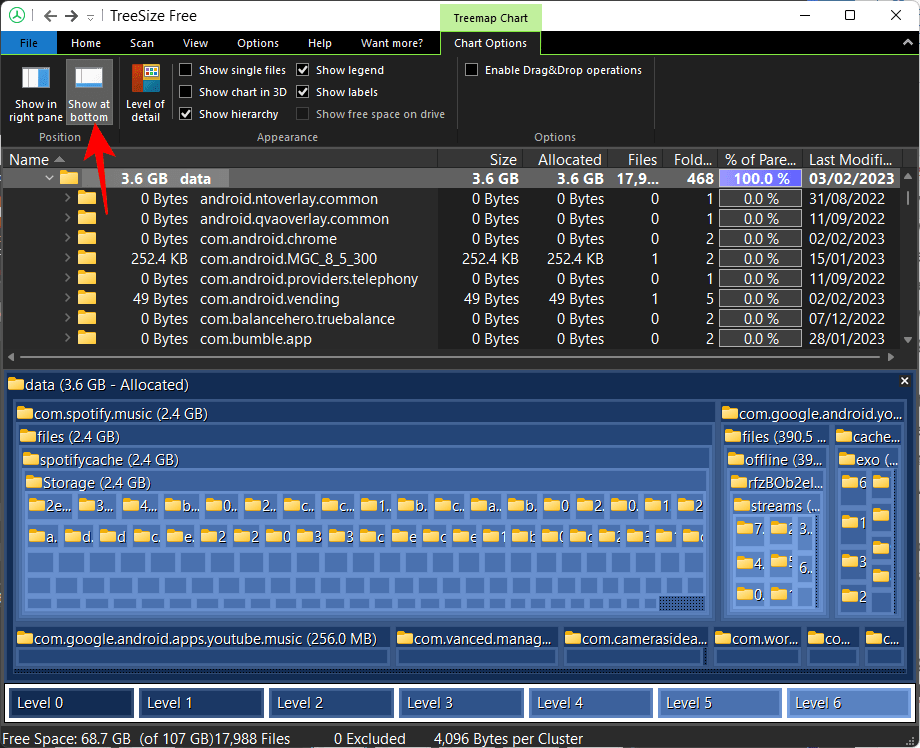Expand com.android.providers.telephony folder
Screen dimensions: 920x748
pyautogui.click(x=67, y=277)
